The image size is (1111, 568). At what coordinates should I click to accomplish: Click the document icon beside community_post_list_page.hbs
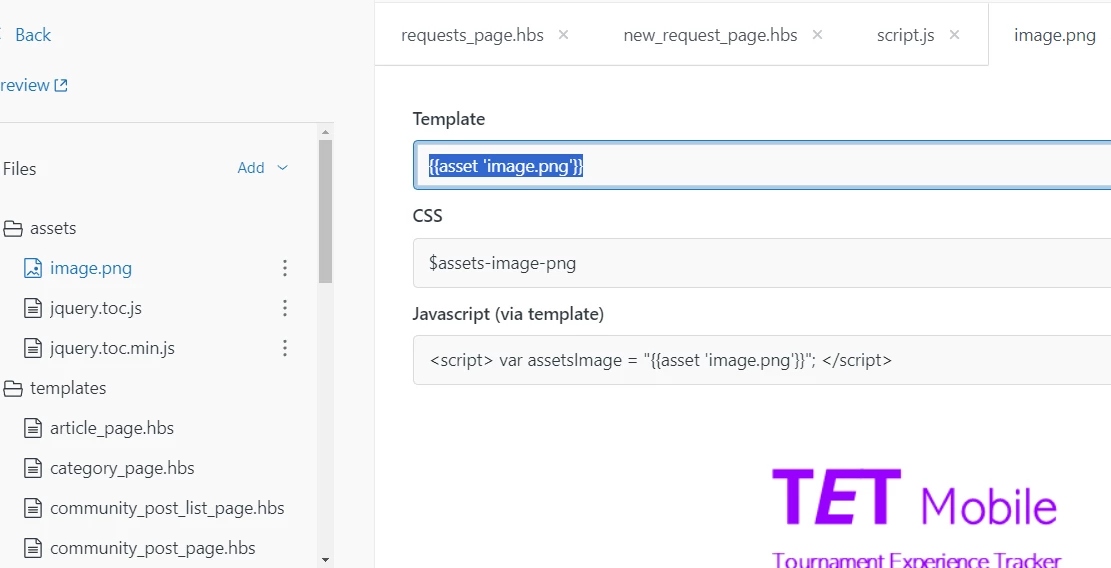[x=33, y=509]
